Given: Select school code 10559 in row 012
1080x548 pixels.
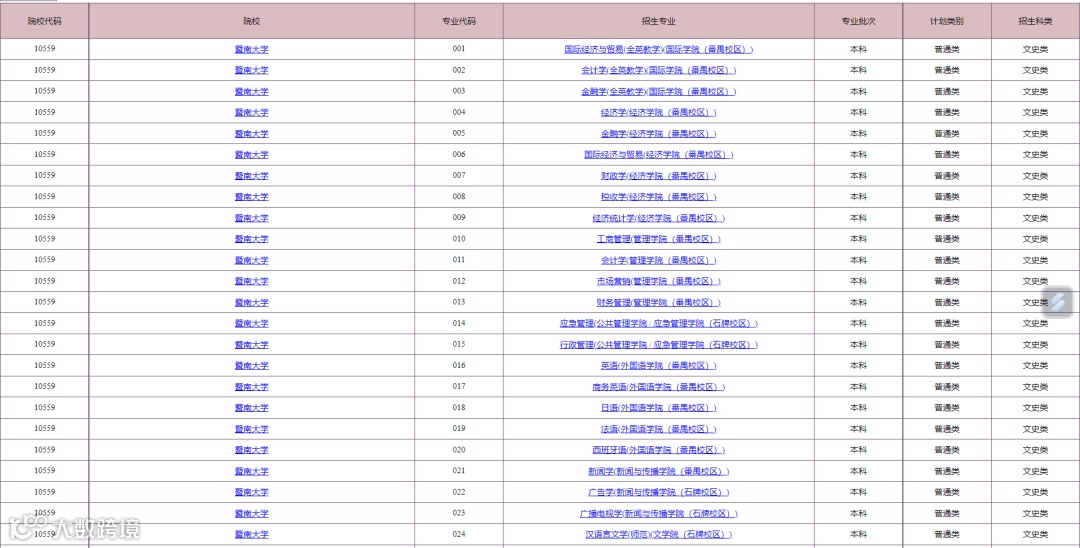Looking at the screenshot, I should [x=44, y=281].
